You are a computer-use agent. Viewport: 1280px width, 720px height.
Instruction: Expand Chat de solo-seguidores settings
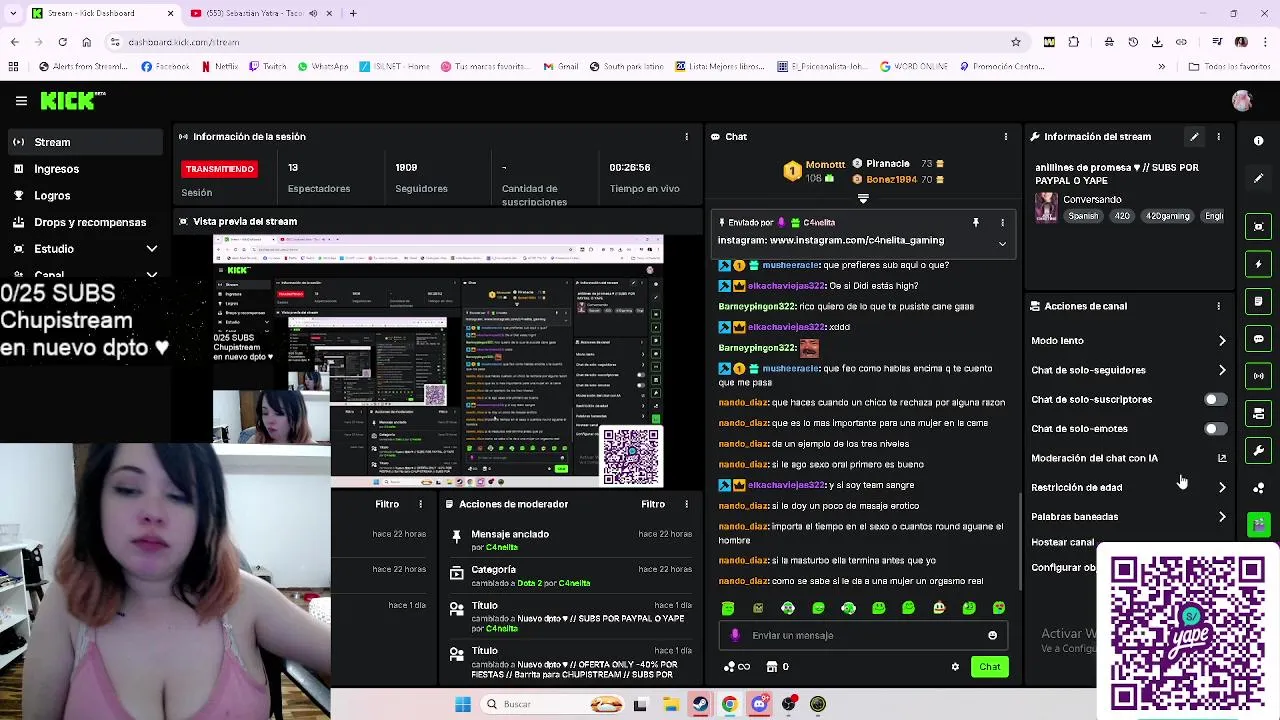pyautogui.click(x=1222, y=370)
